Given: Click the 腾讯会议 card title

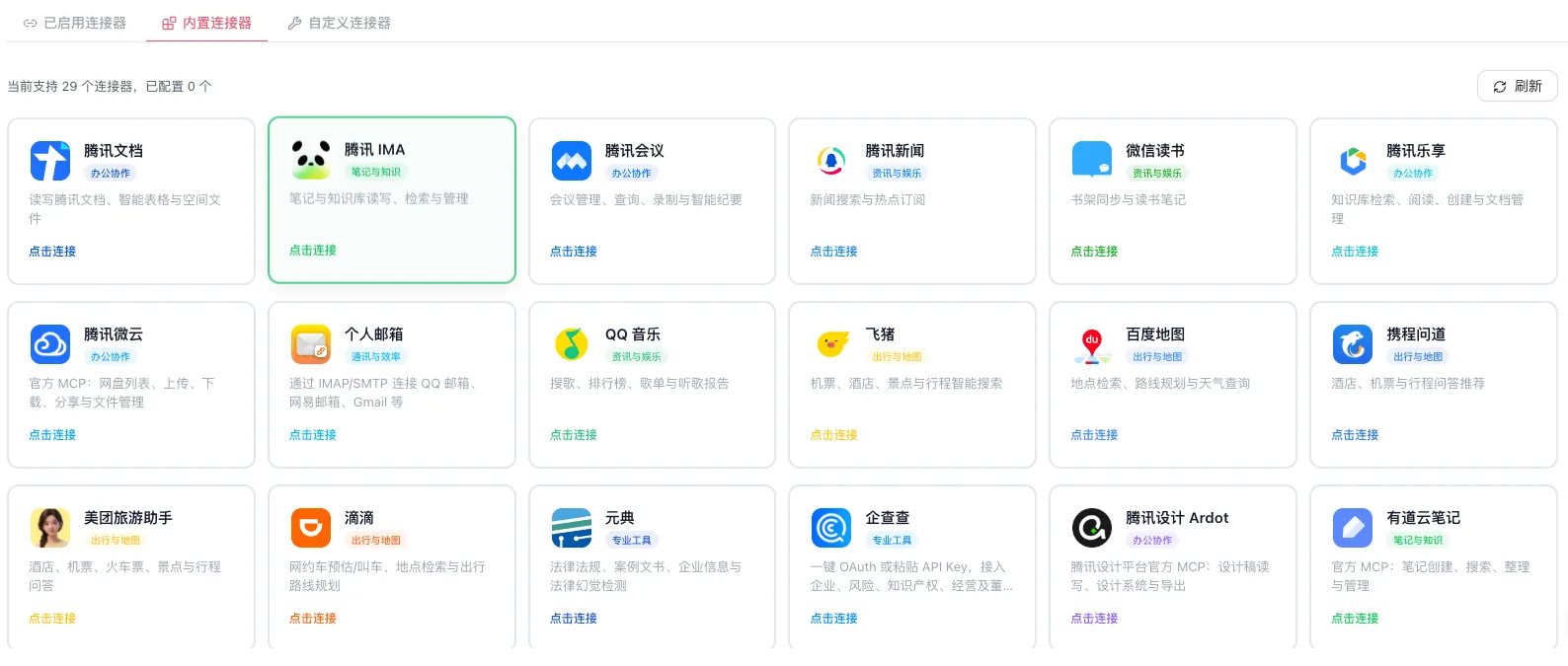Looking at the screenshot, I should pos(635,151).
